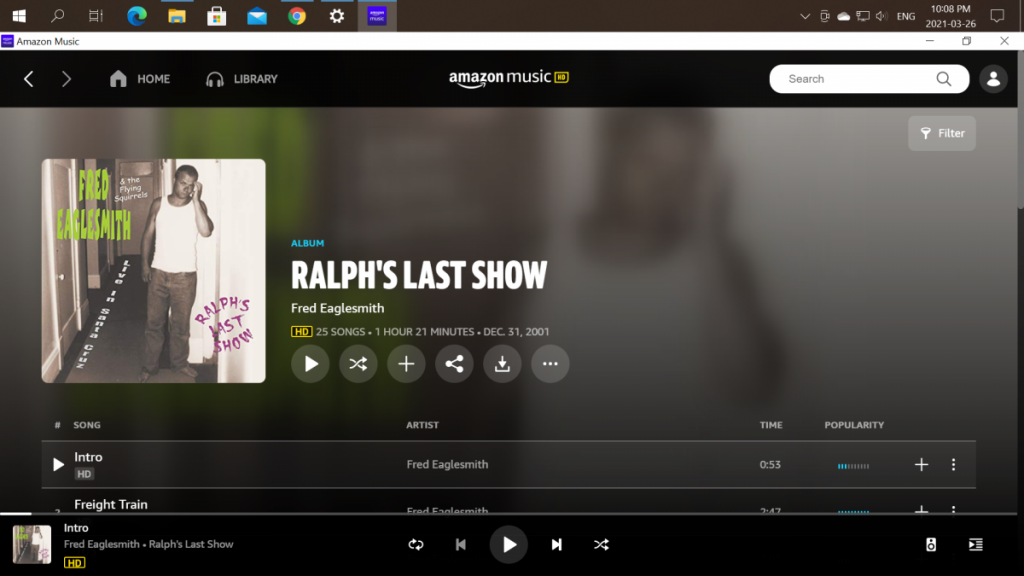Screen dimensions: 1024x576
Task: Open File Explorer from the taskbar
Action: coord(177,16)
